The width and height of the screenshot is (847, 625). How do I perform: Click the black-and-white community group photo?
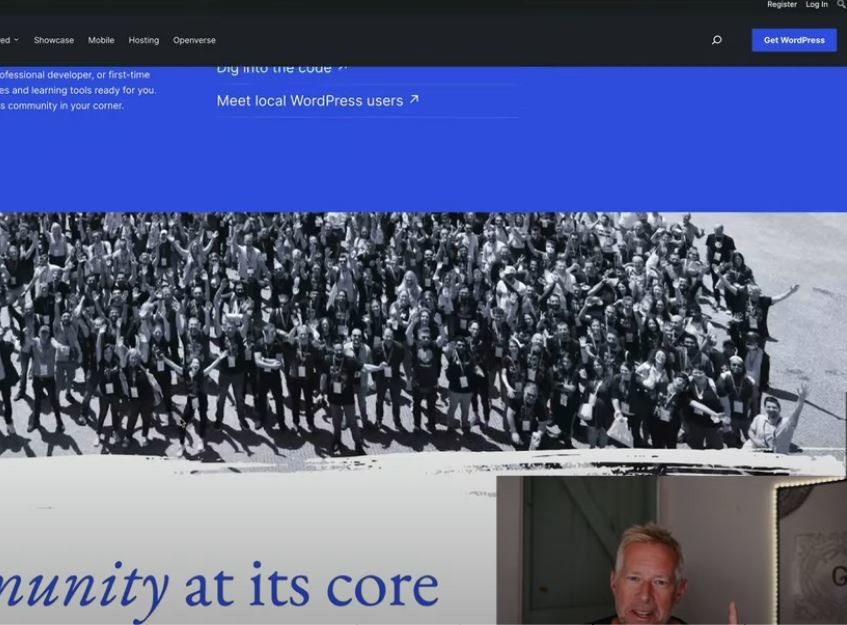point(400,330)
